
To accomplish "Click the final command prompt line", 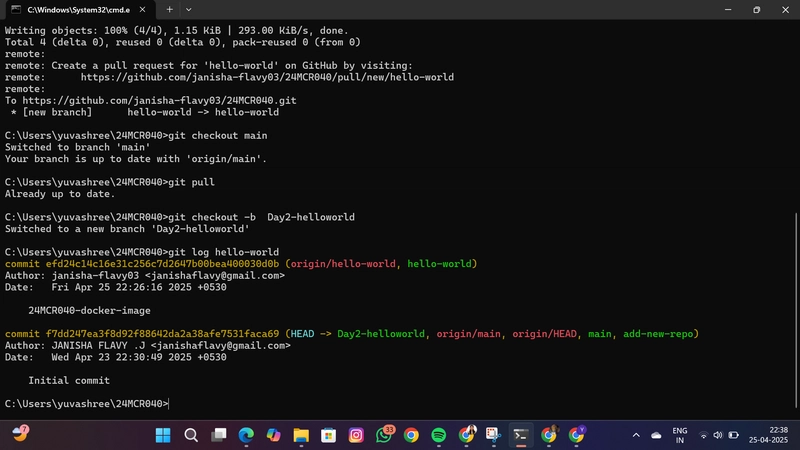I will pos(87,404).
